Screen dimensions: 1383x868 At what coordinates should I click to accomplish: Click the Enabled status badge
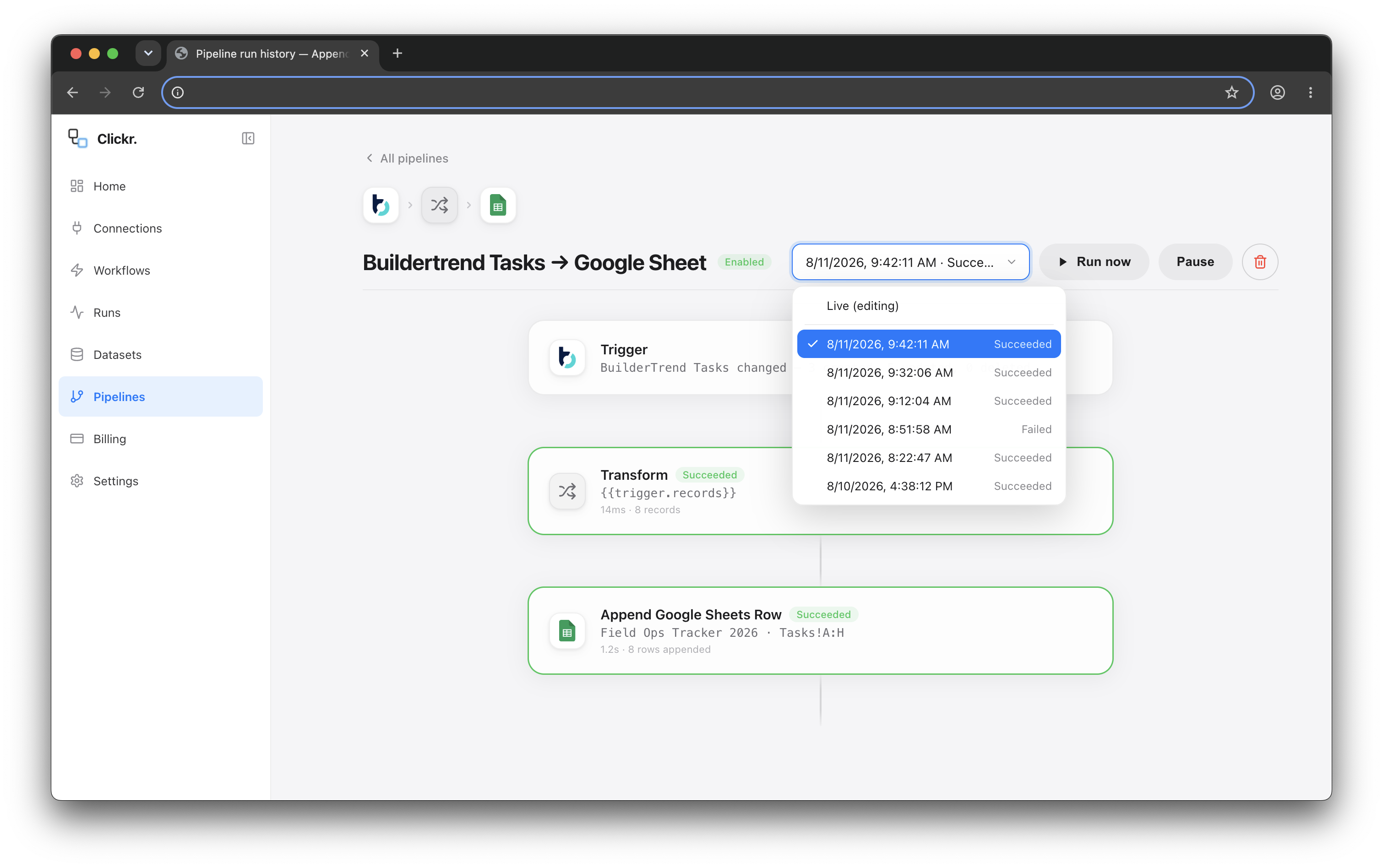coord(744,262)
